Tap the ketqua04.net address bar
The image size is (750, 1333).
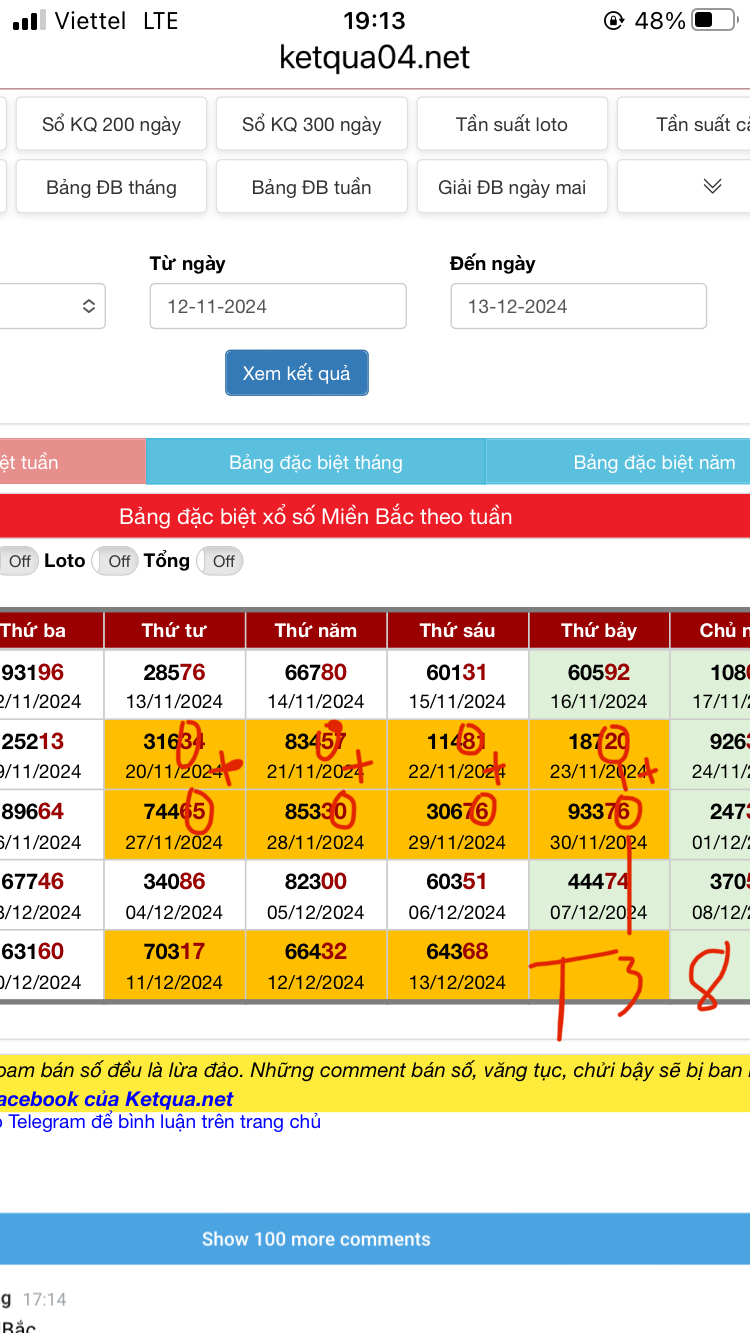[x=374, y=58]
